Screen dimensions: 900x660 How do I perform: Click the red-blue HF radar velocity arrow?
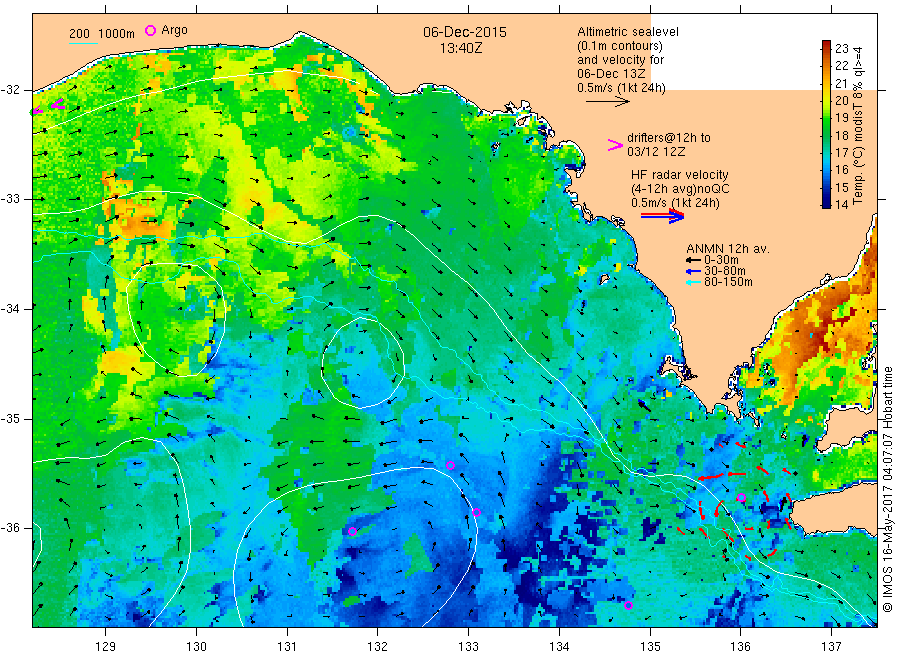[x=662, y=215]
